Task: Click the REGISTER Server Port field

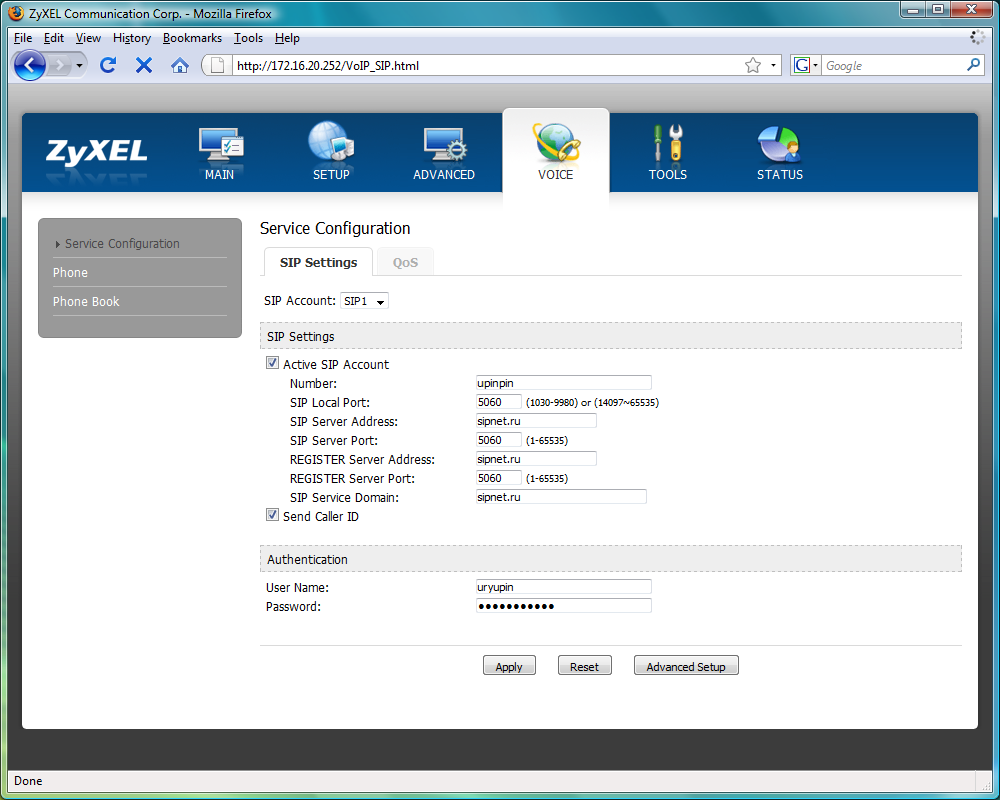Action: (x=499, y=478)
